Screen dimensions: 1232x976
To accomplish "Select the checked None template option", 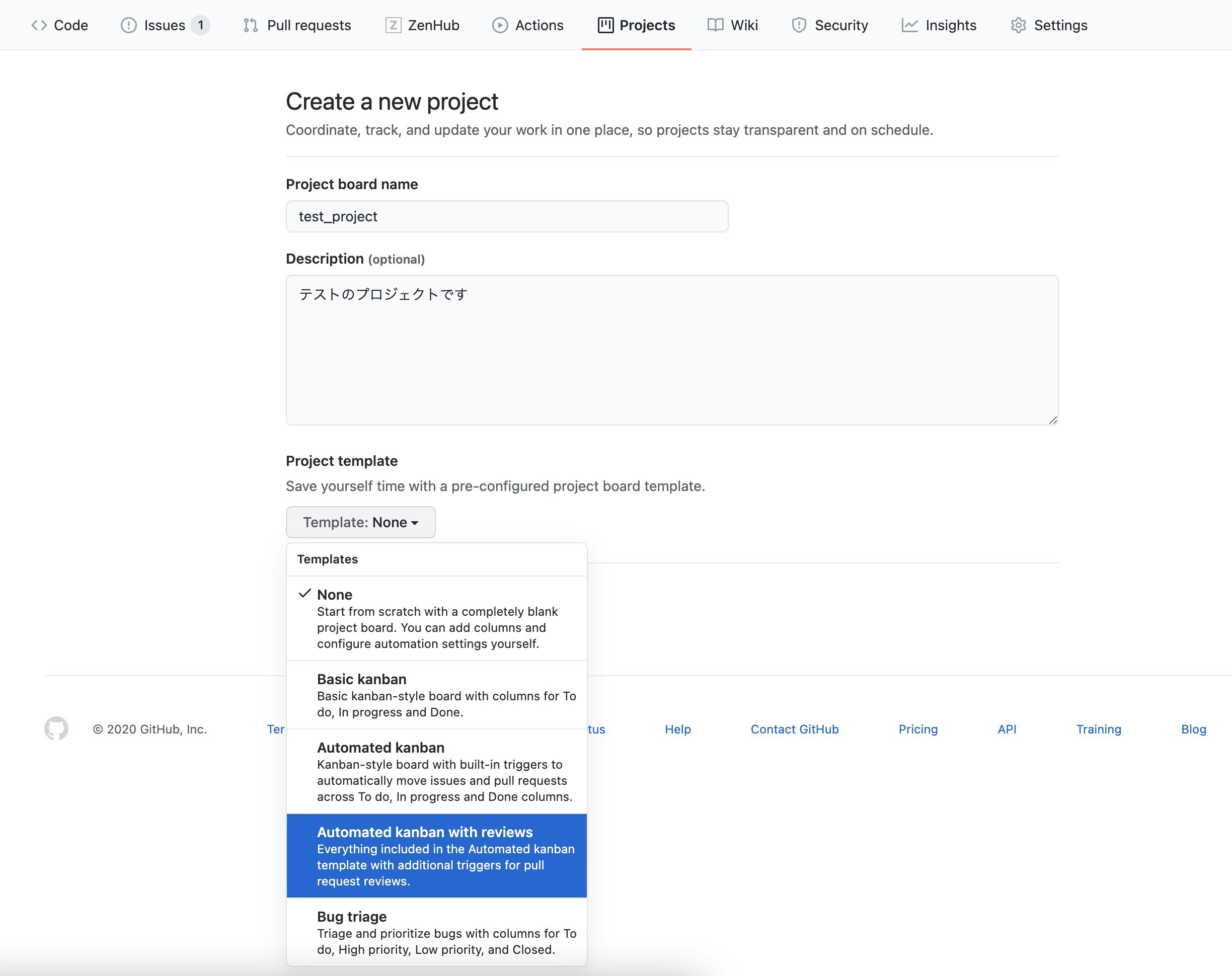I will [436, 618].
